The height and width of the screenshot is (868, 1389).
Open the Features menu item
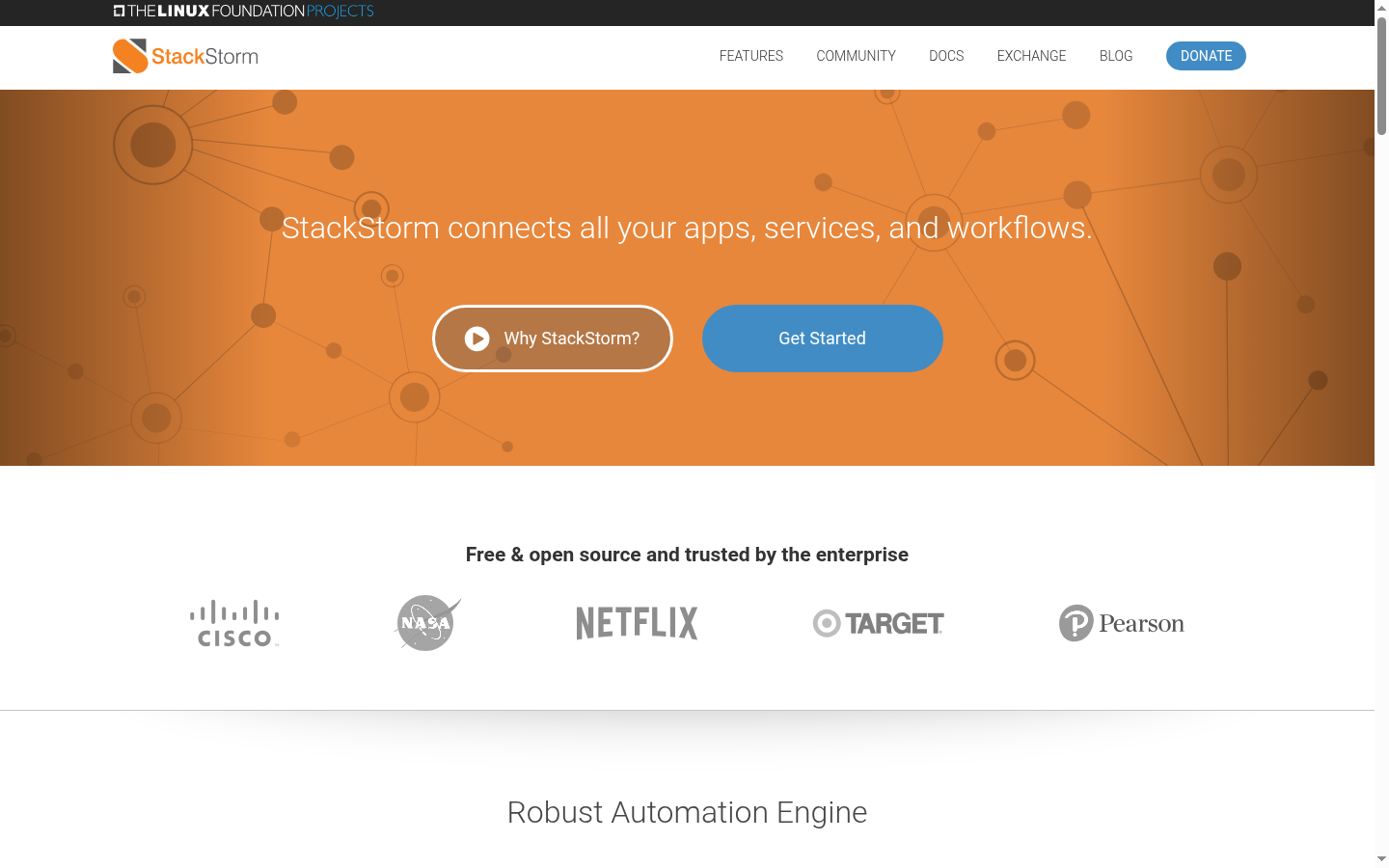click(x=751, y=56)
